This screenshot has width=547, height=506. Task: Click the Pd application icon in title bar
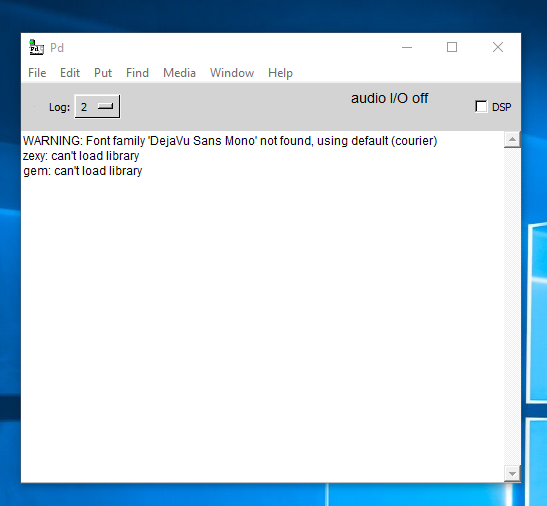[x=36, y=47]
